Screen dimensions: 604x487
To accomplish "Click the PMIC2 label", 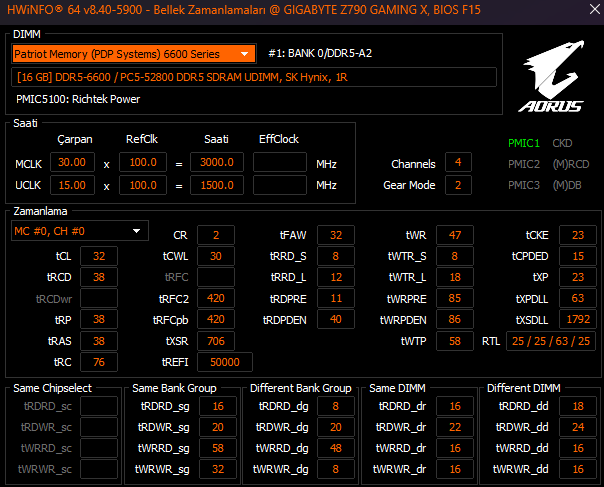I will [523, 164].
